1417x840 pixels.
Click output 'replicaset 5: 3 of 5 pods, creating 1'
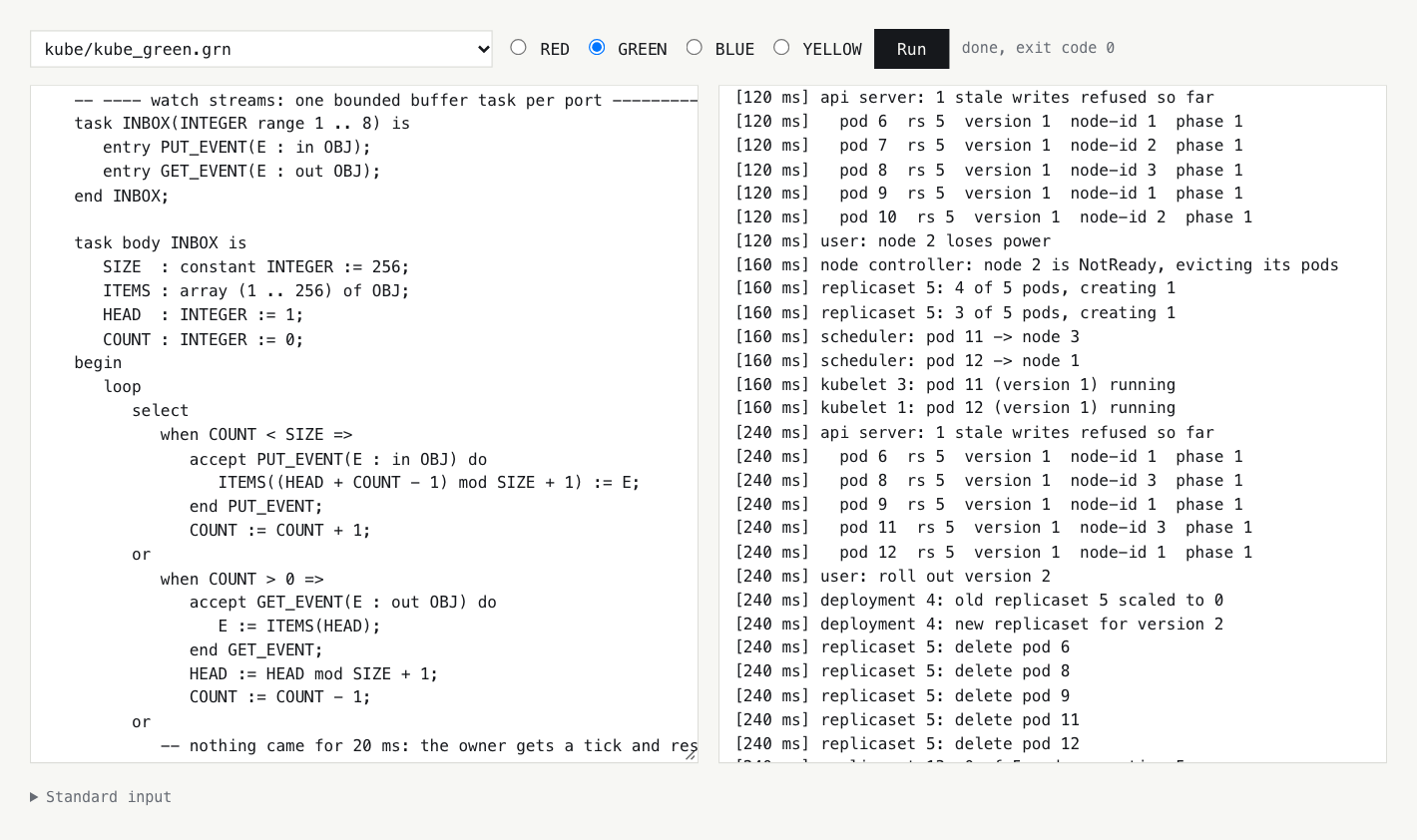point(955,313)
